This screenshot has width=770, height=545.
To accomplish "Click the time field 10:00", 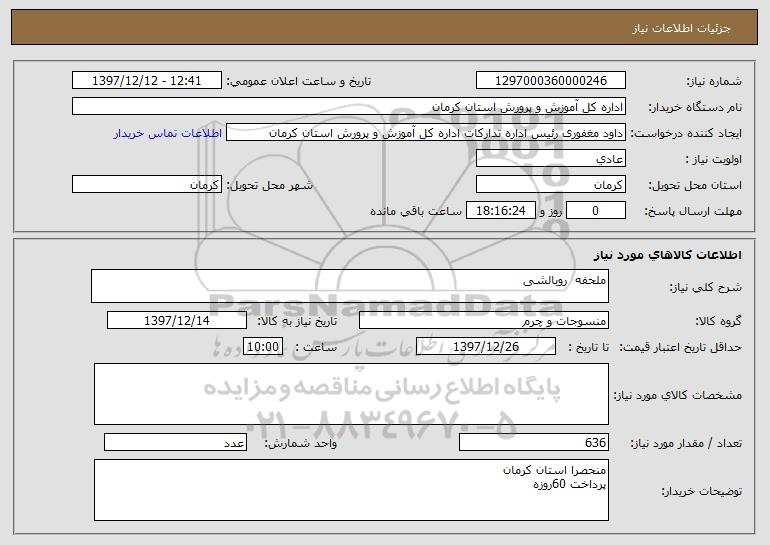I will coord(263,347).
